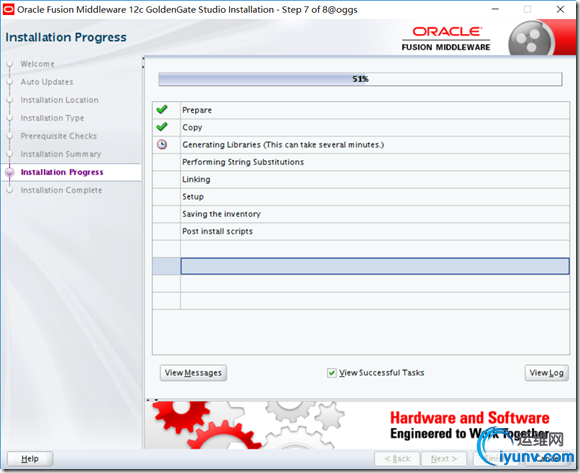Viewport: 580px width, 473px height.
Task: Click the 51% installation progress bar
Action: tap(360, 79)
